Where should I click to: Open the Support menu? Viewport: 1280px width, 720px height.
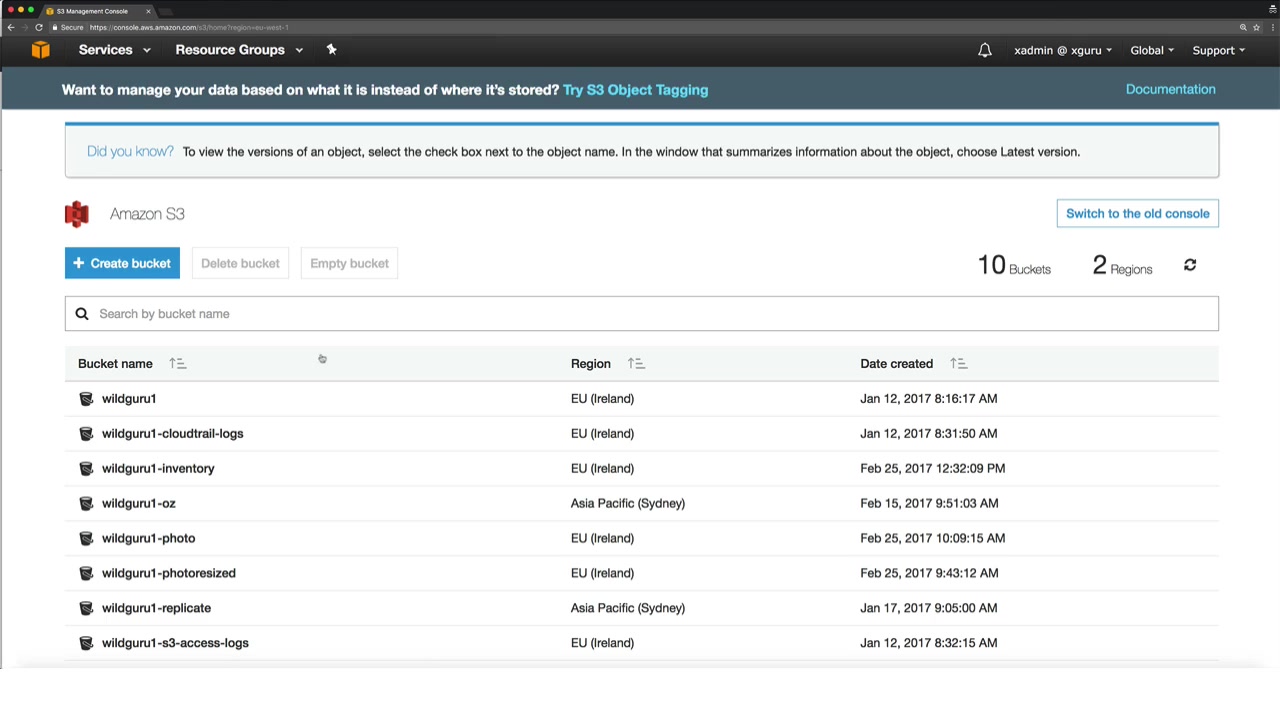click(1218, 50)
